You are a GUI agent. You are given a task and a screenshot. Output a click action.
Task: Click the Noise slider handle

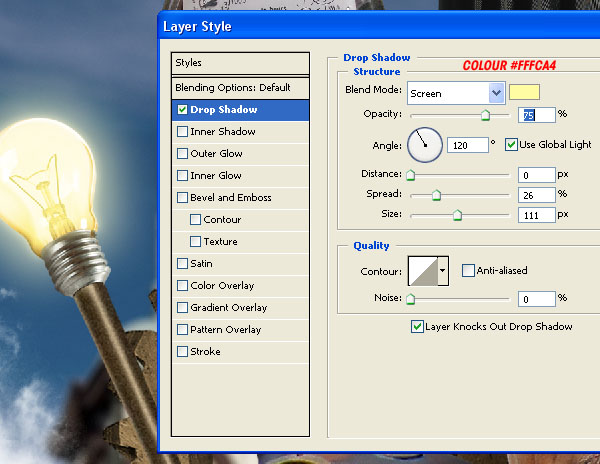pyautogui.click(x=411, y=299)
